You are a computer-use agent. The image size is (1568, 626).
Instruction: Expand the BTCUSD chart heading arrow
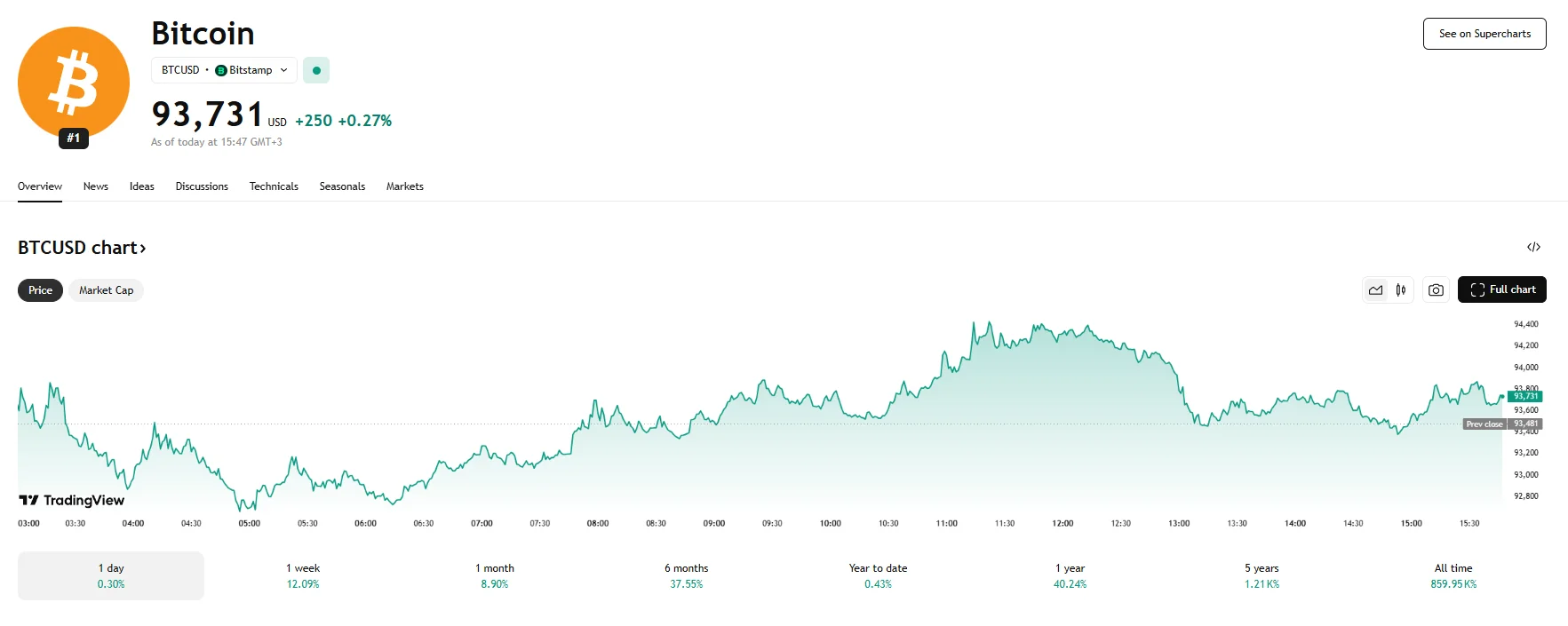click(142, 249)
